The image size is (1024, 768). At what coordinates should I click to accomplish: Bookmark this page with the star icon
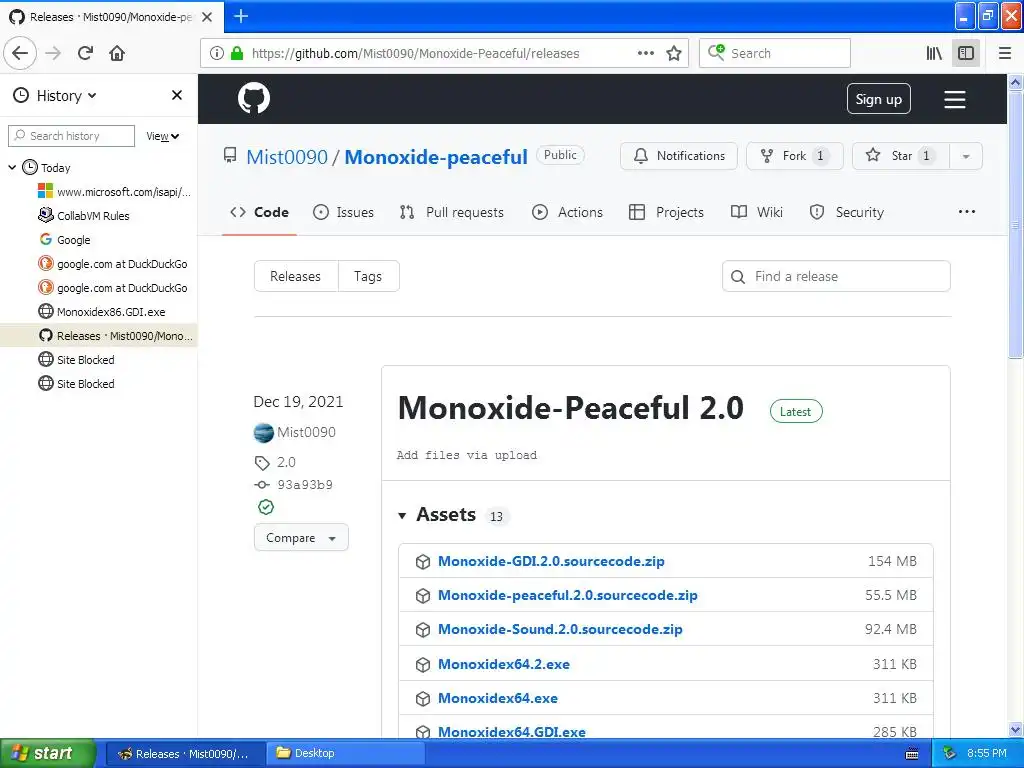pos(674,53)
